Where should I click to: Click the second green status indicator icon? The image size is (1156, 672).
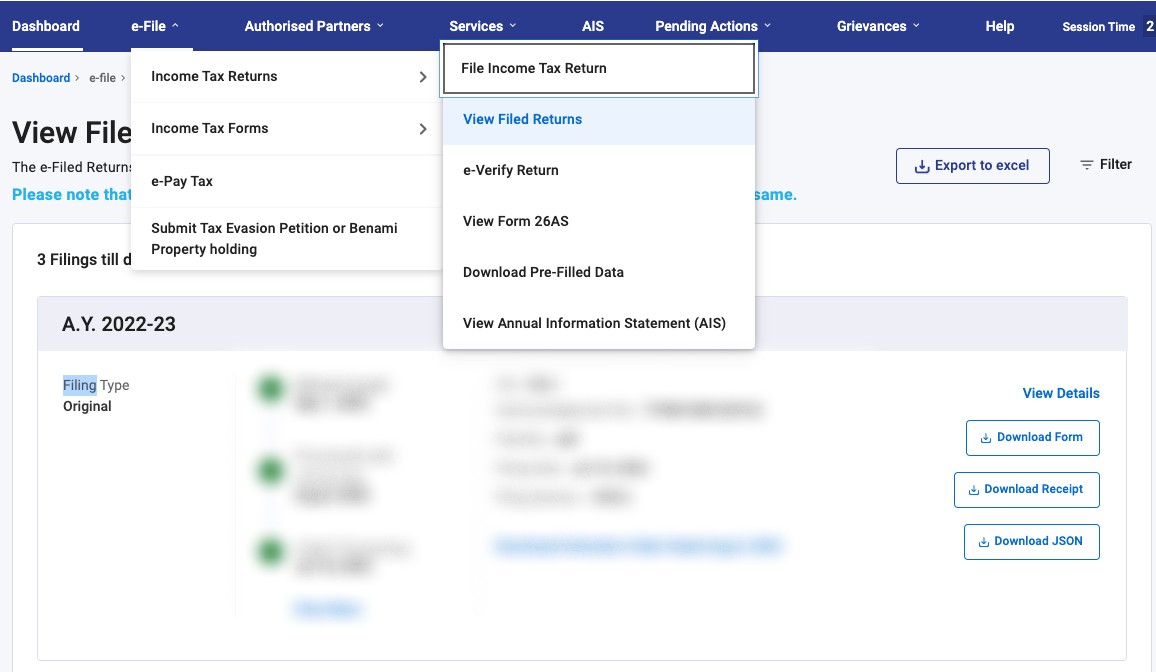[x=269, y=471]
